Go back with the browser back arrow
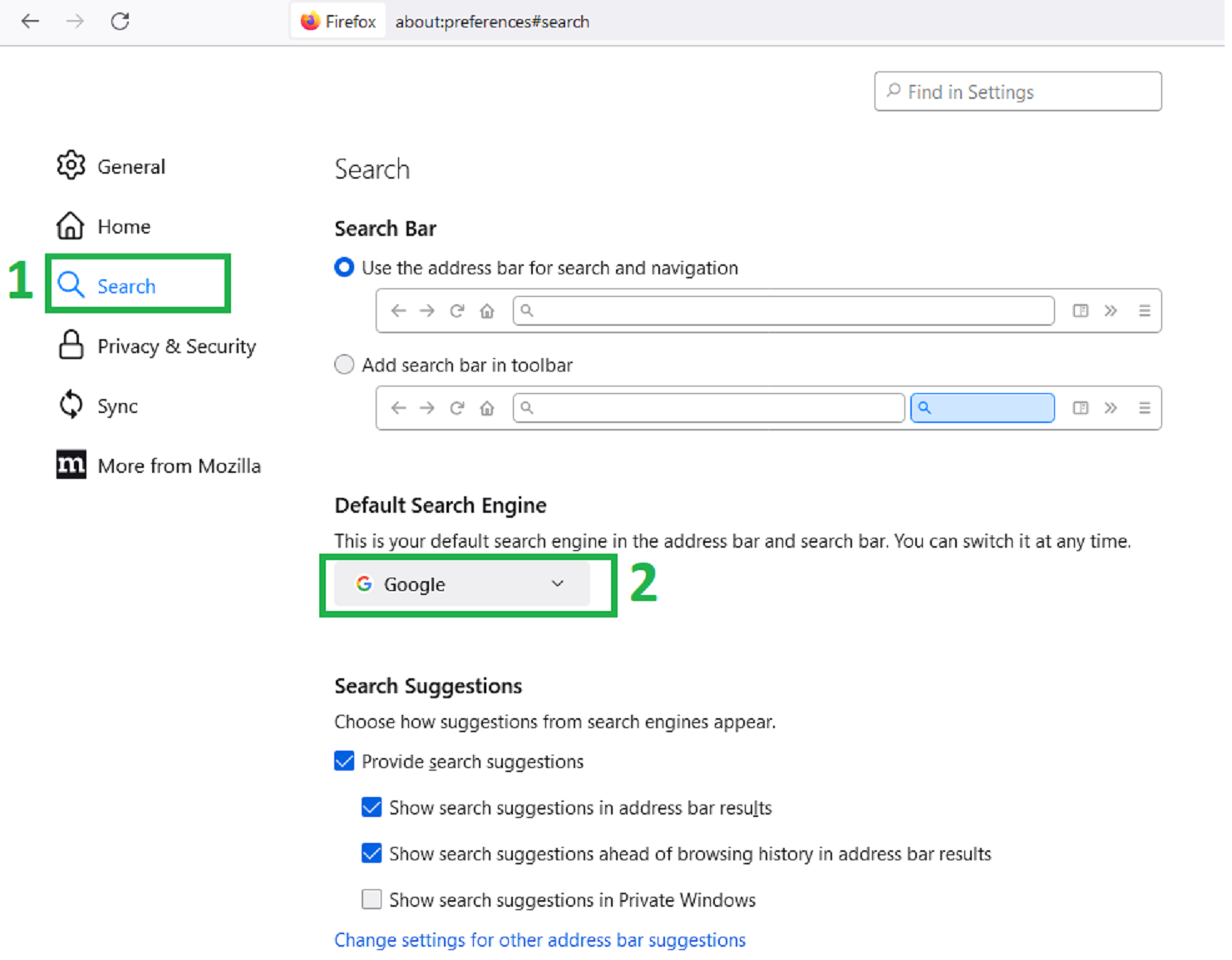Viewport: 1232px width, 960px height. point(30,21)
